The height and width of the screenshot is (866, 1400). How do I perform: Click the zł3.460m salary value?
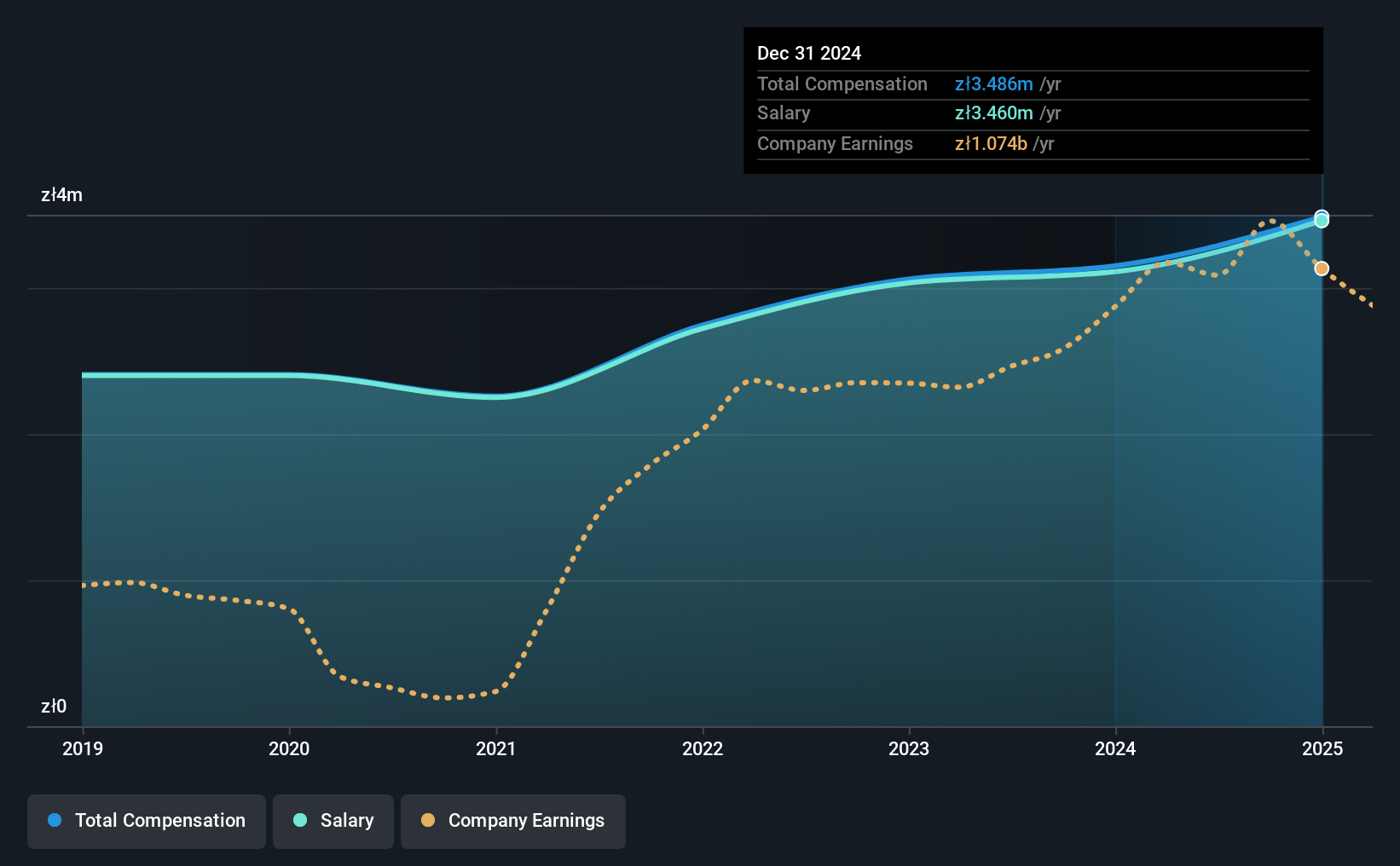point(994,113)
